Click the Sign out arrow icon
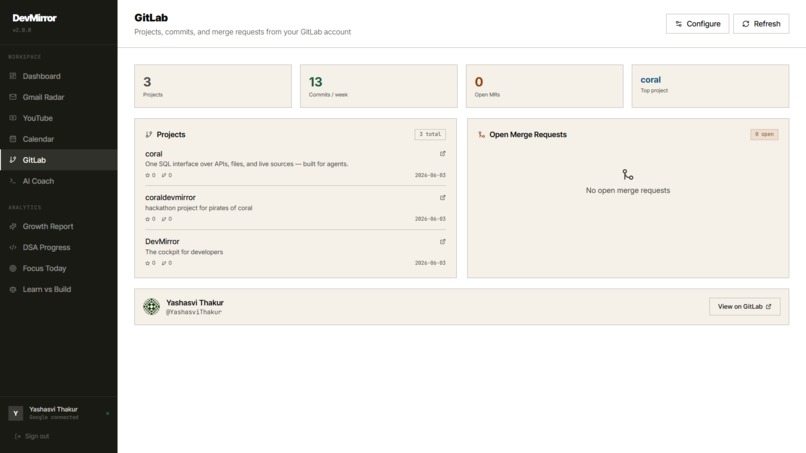Image resolution: width=806 pixels, height=453 pixels. tap(18, 436)
